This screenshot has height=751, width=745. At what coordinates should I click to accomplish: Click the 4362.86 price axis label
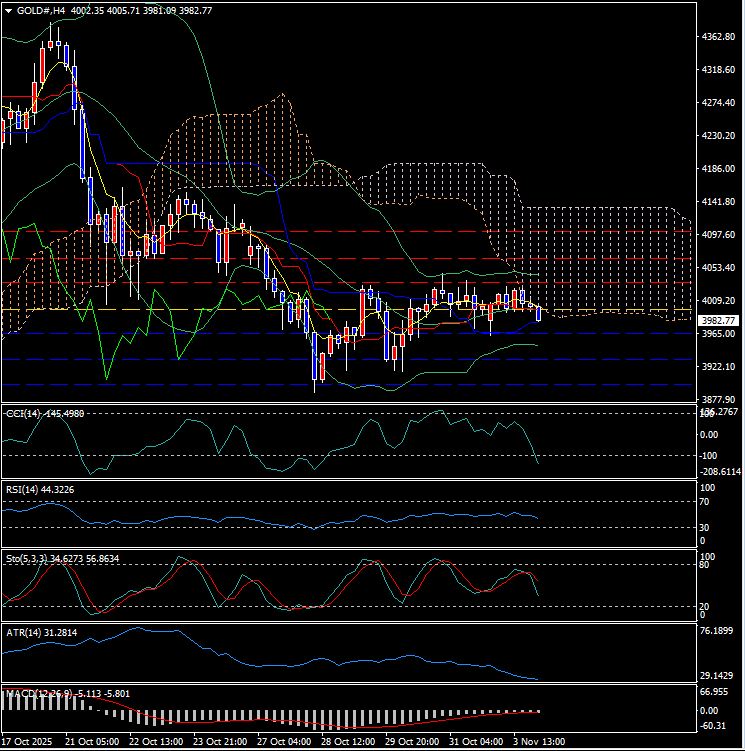(719, 37)
